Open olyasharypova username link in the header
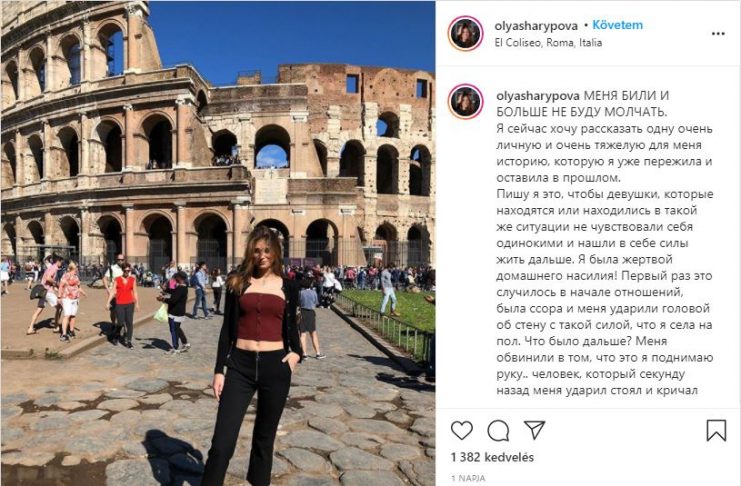 pos(536,26)
